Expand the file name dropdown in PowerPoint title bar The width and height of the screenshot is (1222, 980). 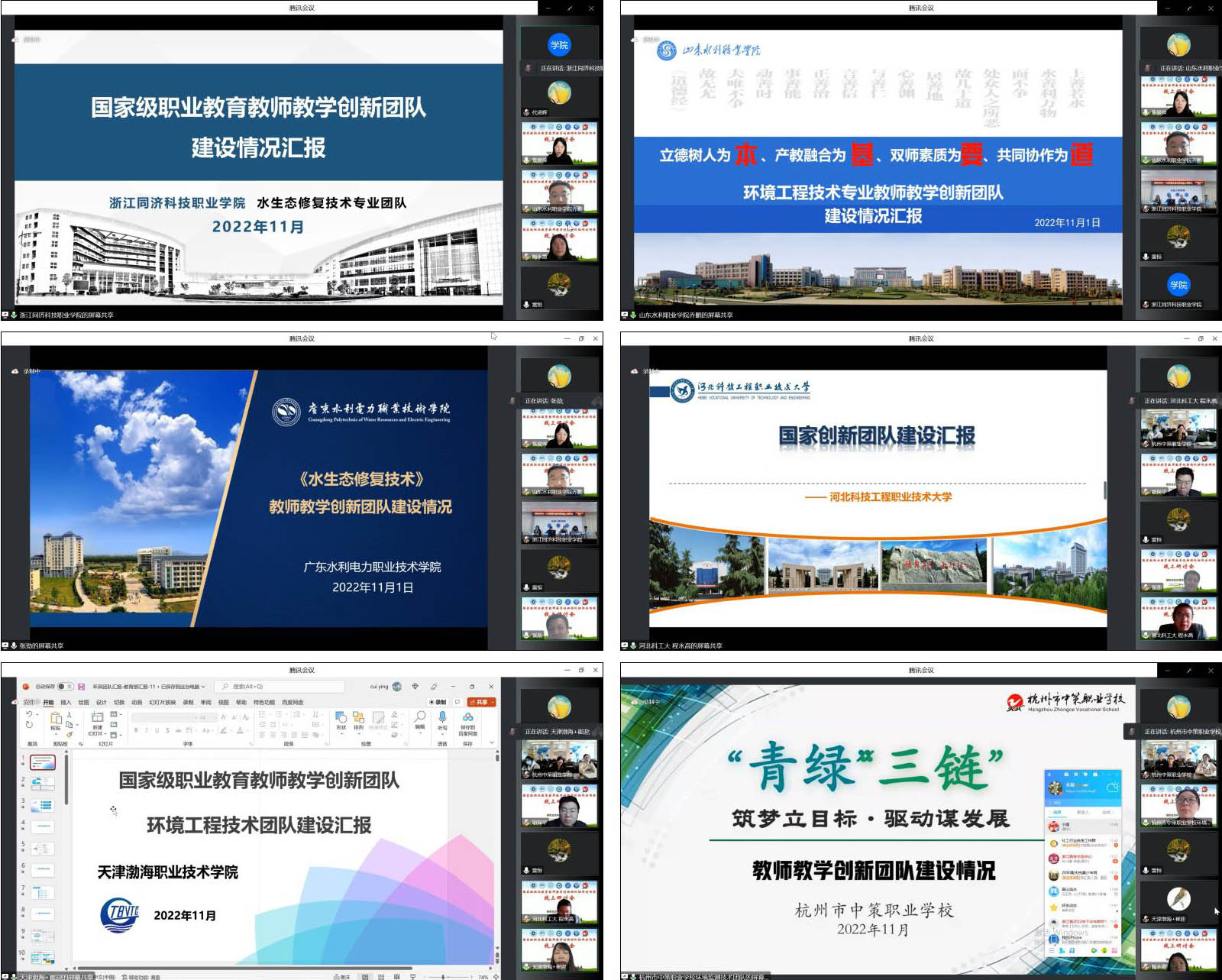203,687
